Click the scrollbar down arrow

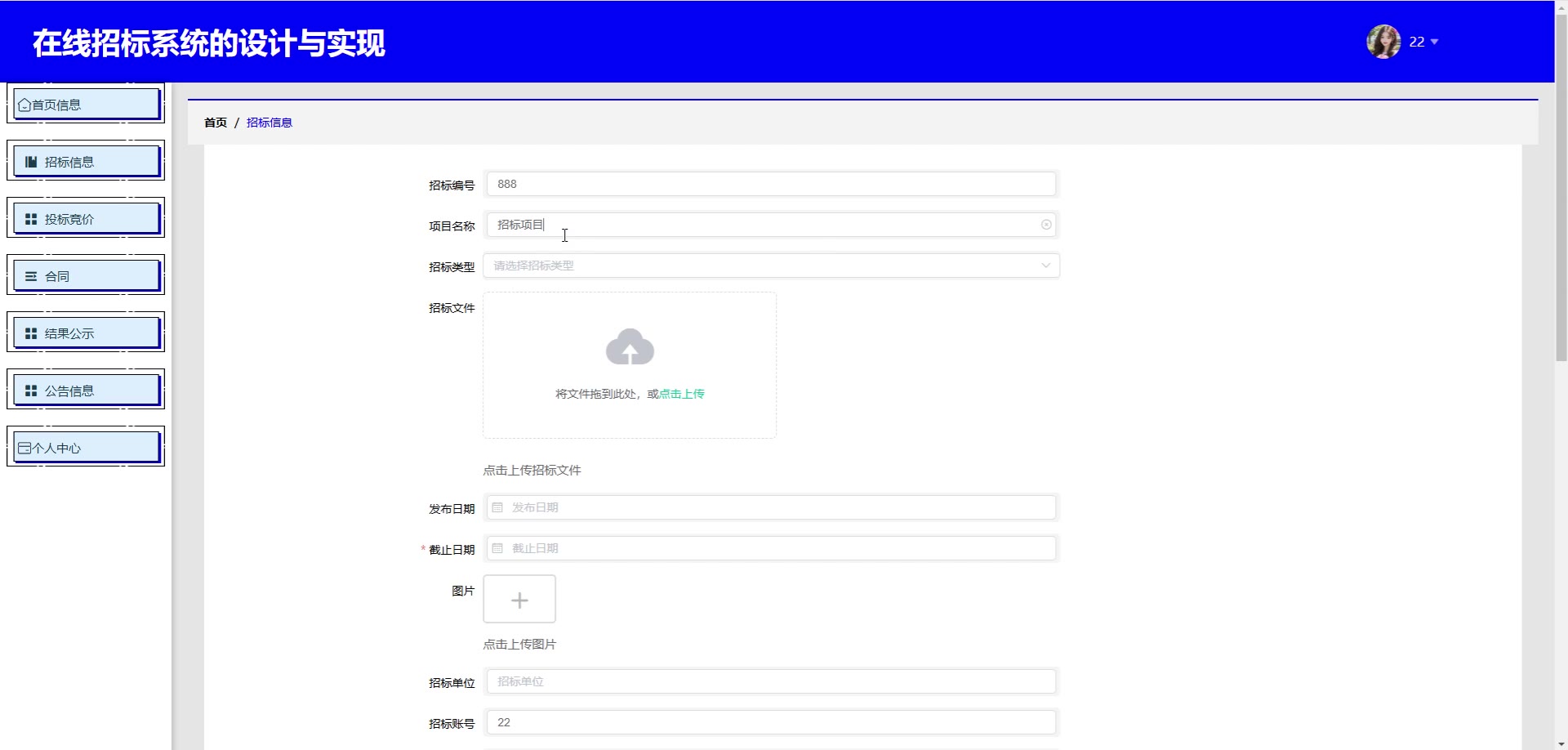click(1561, 743)
